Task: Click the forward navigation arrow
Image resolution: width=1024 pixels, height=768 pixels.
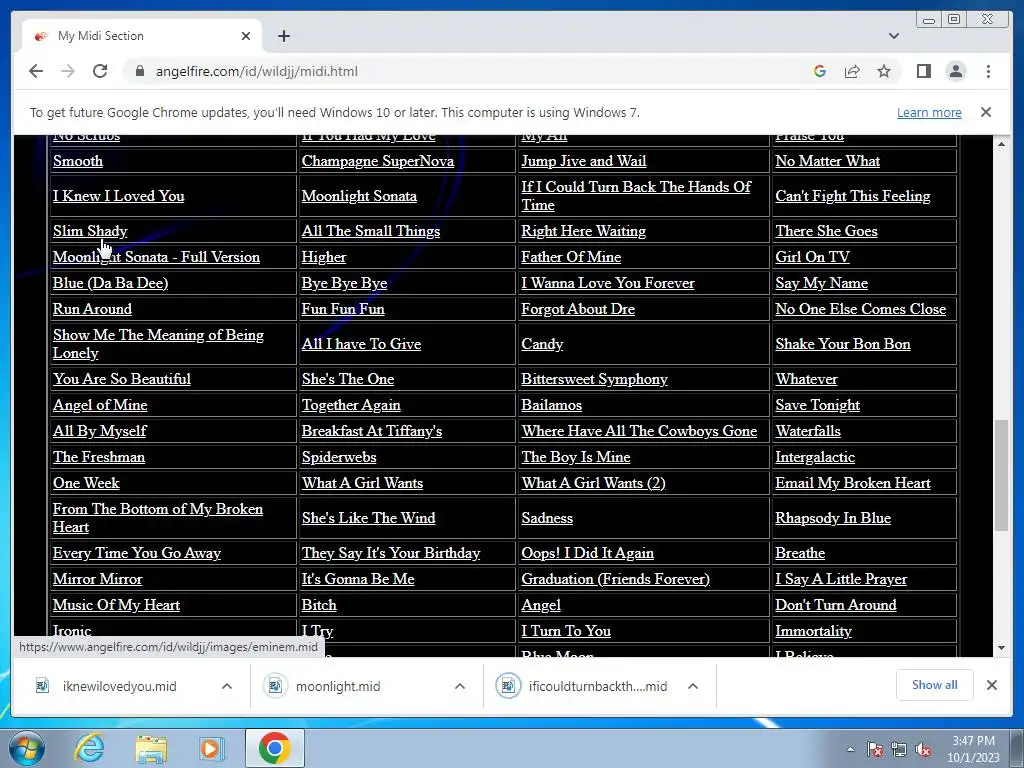Action: click(x=68, y=71)
